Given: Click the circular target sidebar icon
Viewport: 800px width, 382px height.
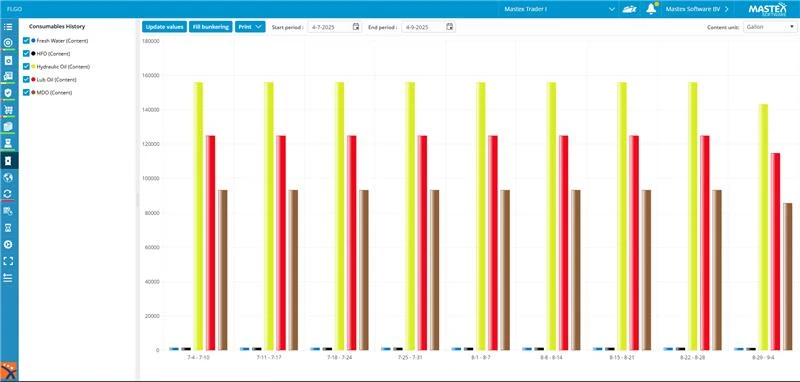Looking at the screenshot, I should tap(8, 43).
